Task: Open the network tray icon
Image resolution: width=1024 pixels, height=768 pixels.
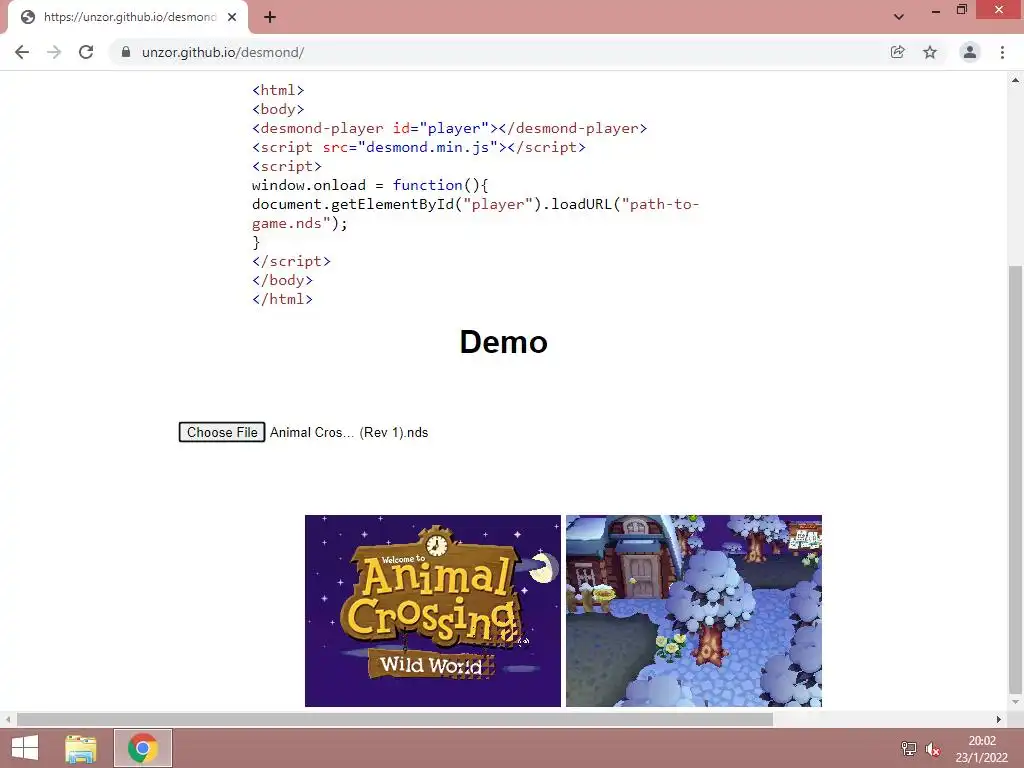Action: 908,749
